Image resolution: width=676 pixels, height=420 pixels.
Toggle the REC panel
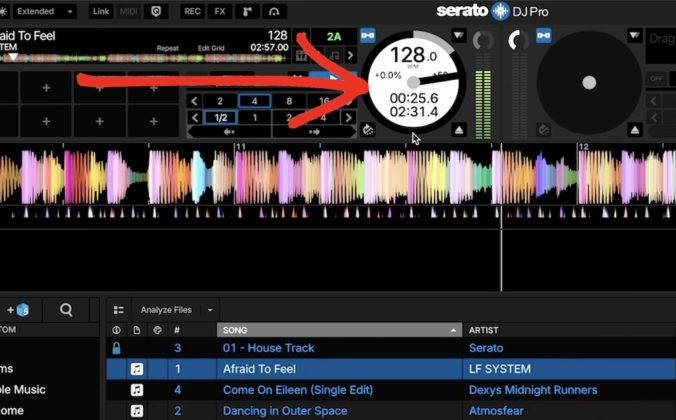pyautogui.click(x=192, y=12)
